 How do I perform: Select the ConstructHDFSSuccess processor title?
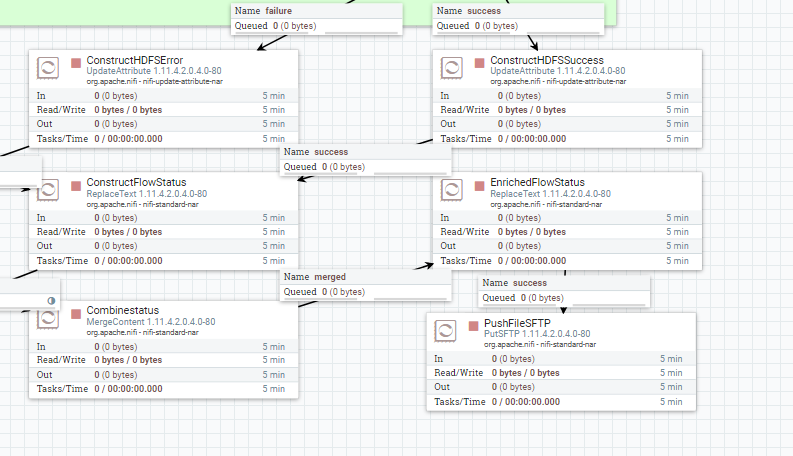547,60
